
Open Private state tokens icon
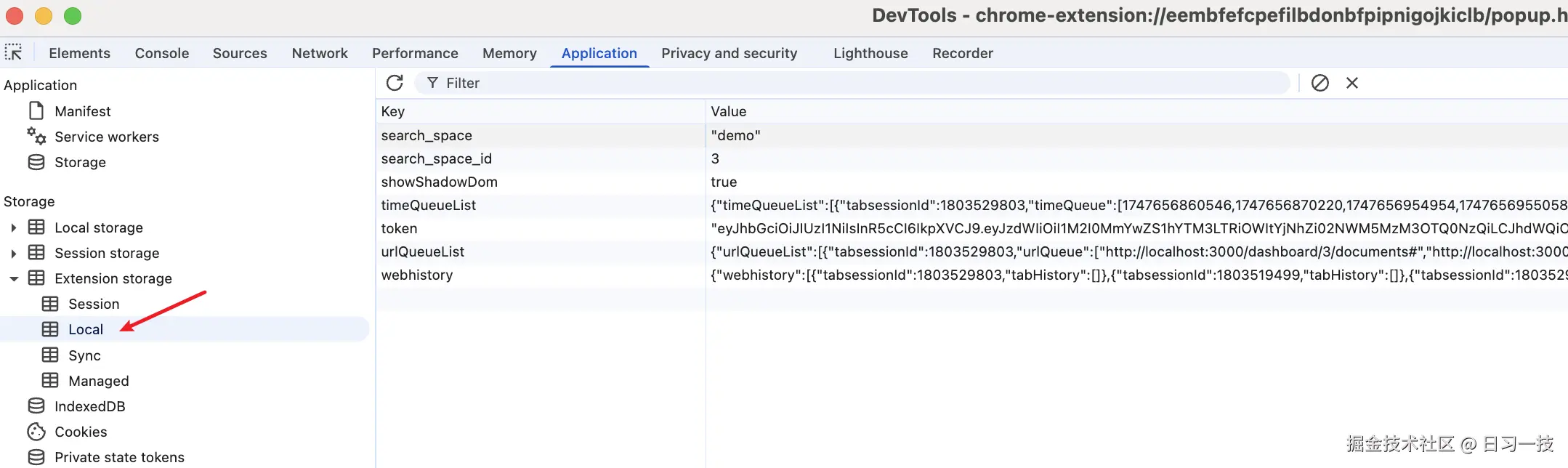point(36,457)
